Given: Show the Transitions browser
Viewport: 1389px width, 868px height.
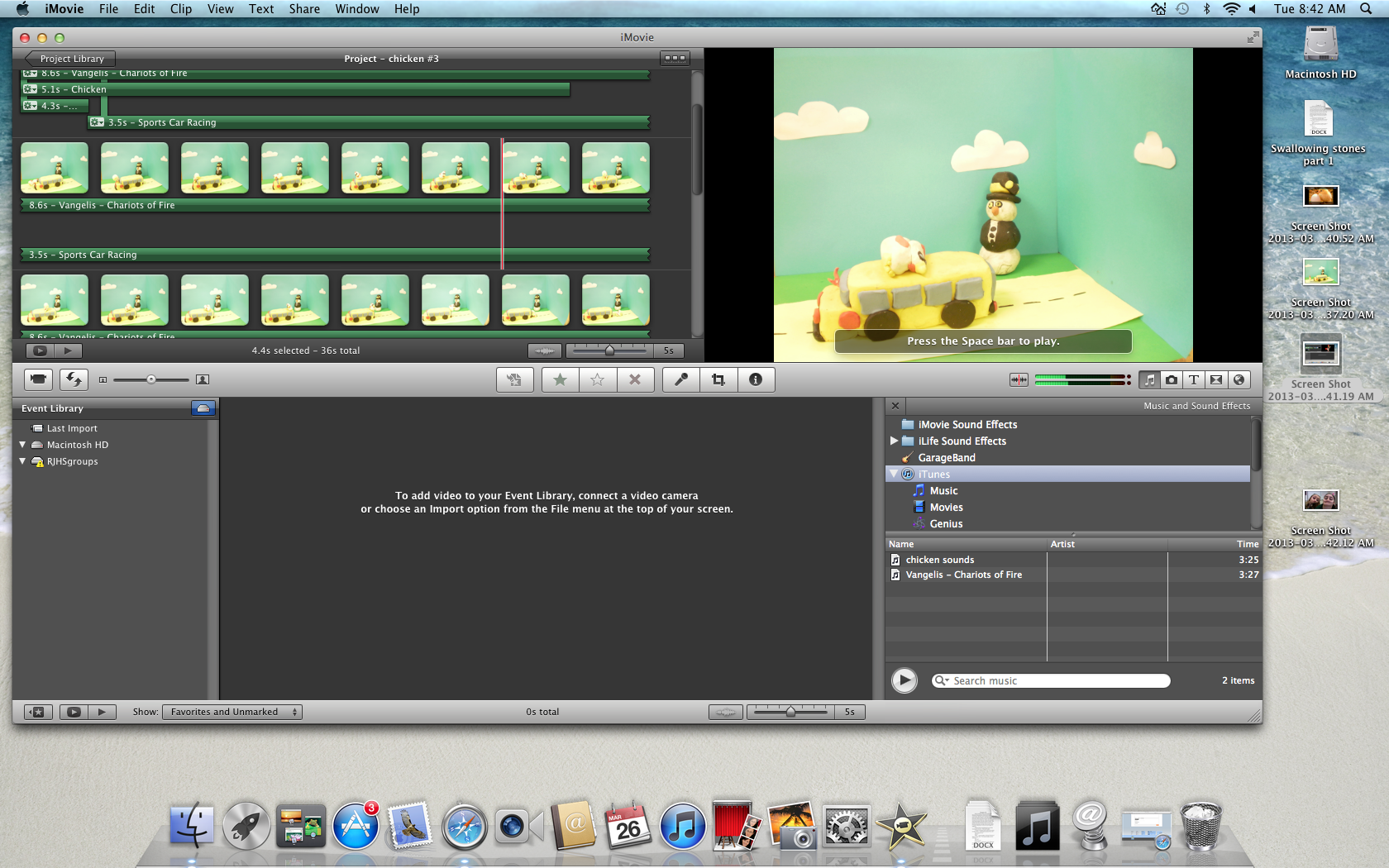Looking at the screenshot, I should (x=1216, y=379).
